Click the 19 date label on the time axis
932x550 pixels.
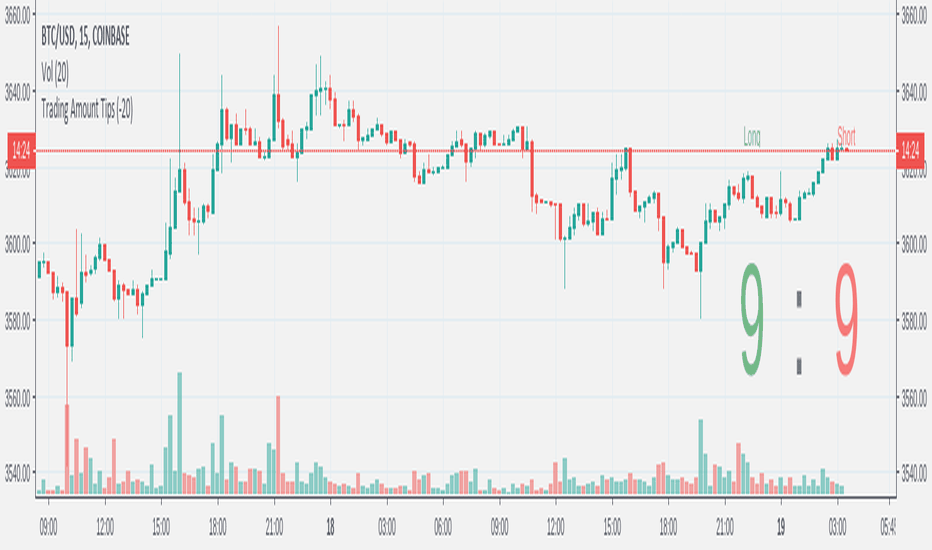point(780,527)
